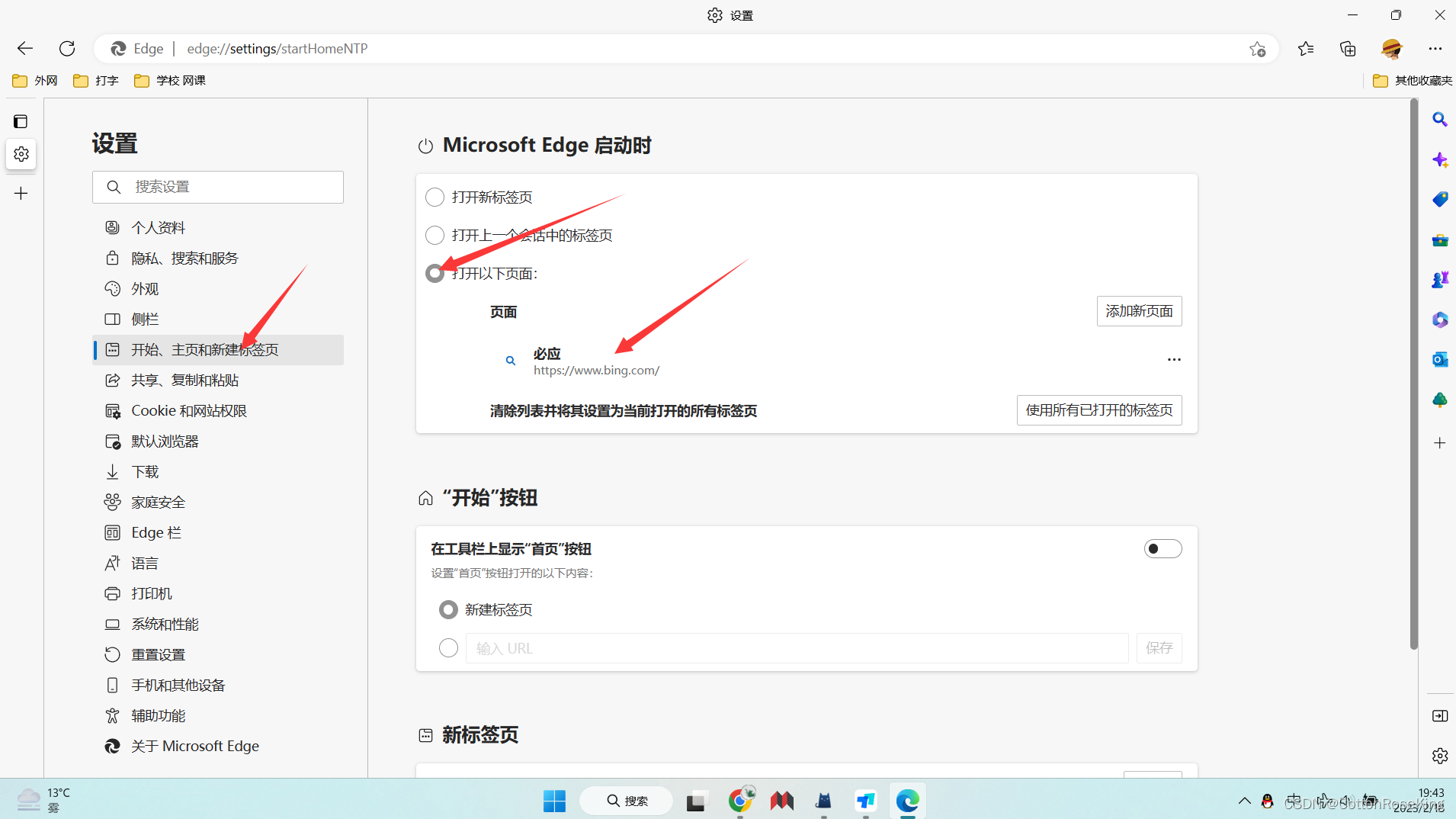Select "打开上一个会话中的标签页" radio option
The height and width of the screenshot is (819, 1456).
[x=435, y=236]
